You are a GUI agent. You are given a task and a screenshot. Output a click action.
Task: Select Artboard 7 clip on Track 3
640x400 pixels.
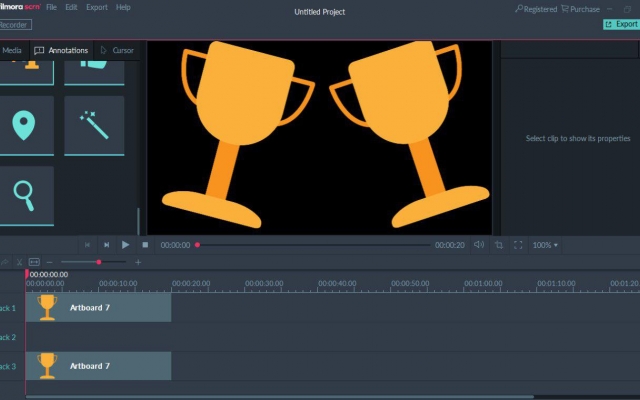[98, 366]
